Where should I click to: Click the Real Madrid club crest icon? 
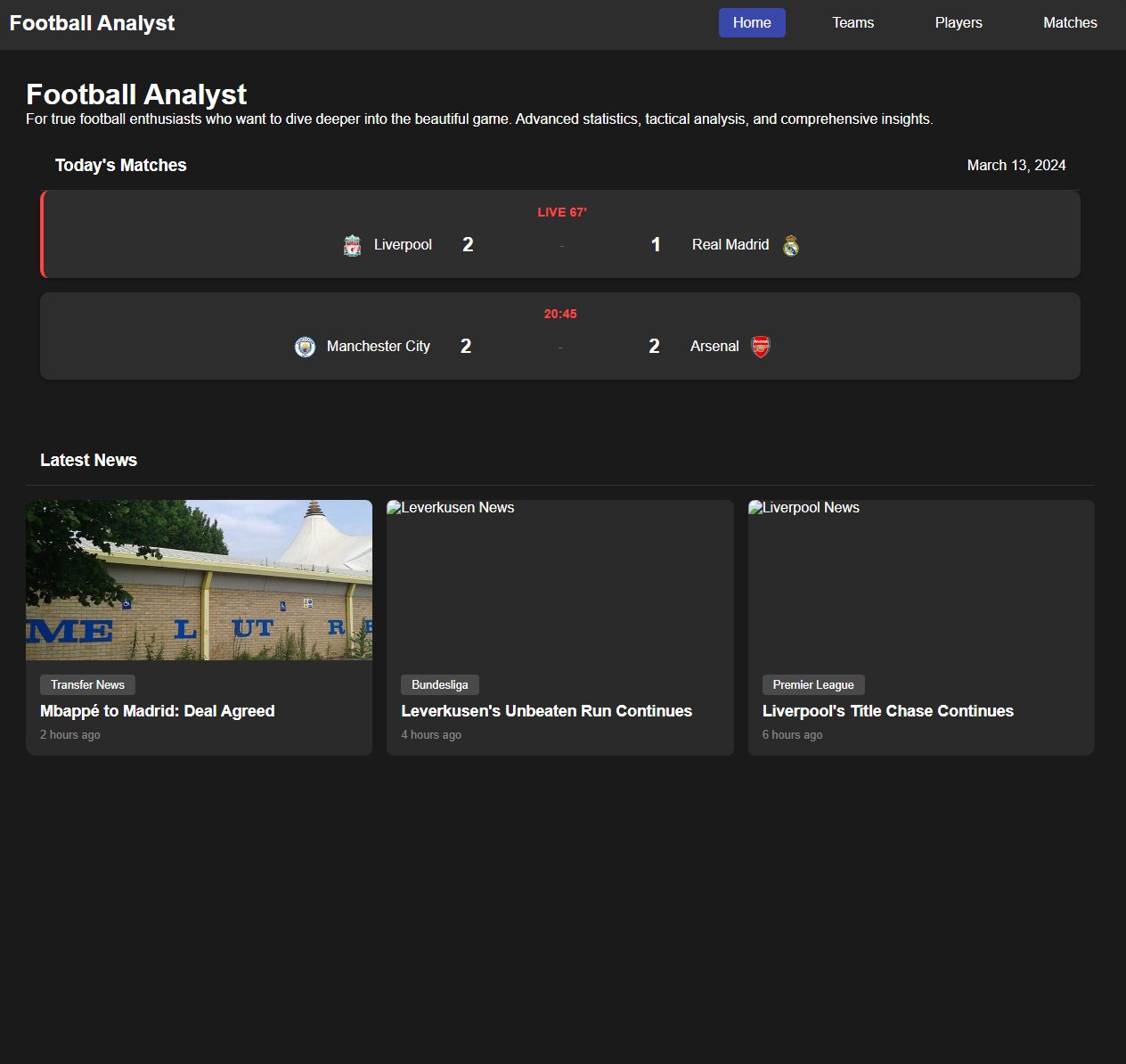[x=789, y=244]
